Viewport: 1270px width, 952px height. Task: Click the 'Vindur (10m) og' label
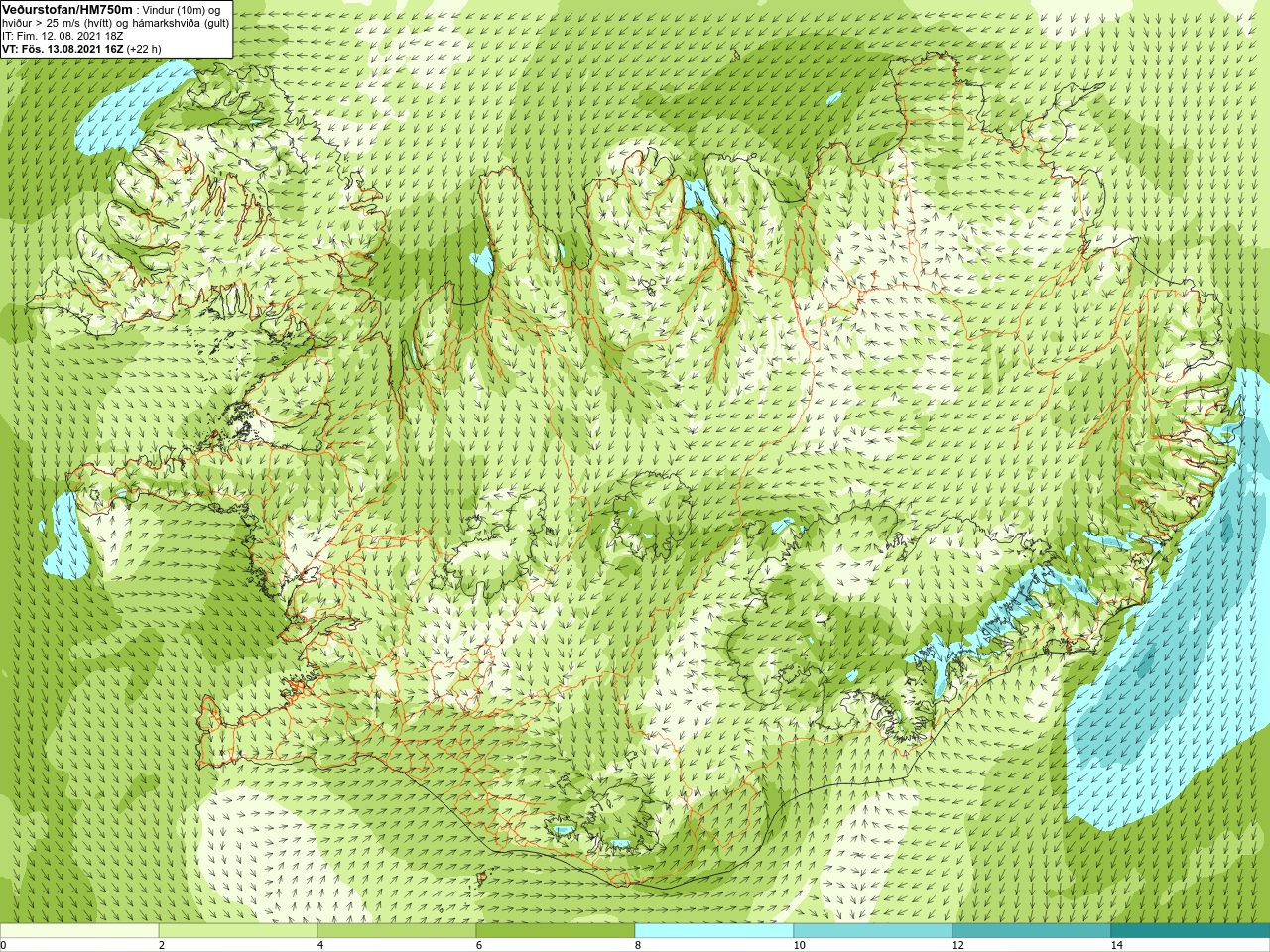[x=184, y=10]
